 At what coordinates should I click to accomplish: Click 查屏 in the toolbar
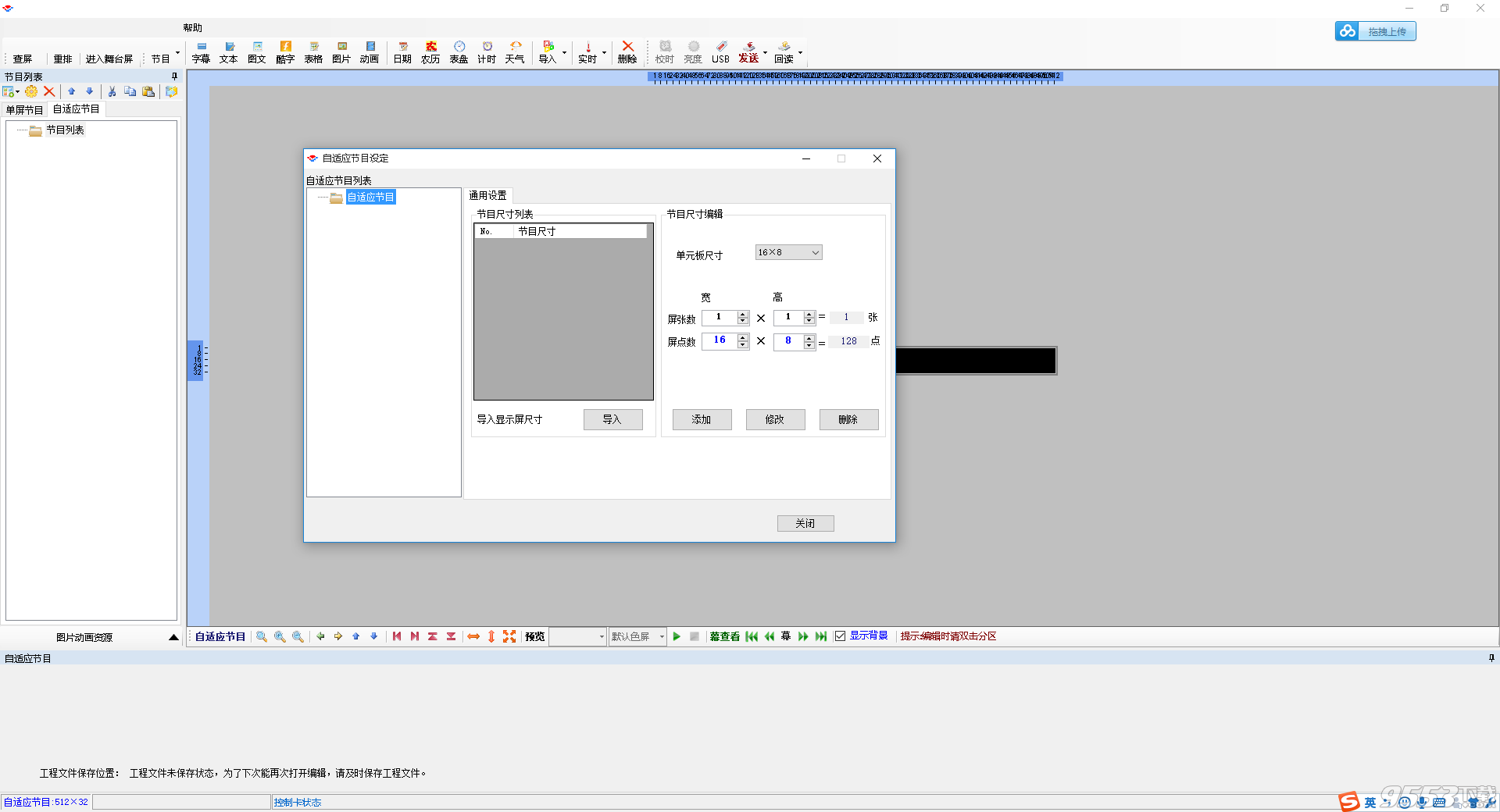(x=23, y=59)
